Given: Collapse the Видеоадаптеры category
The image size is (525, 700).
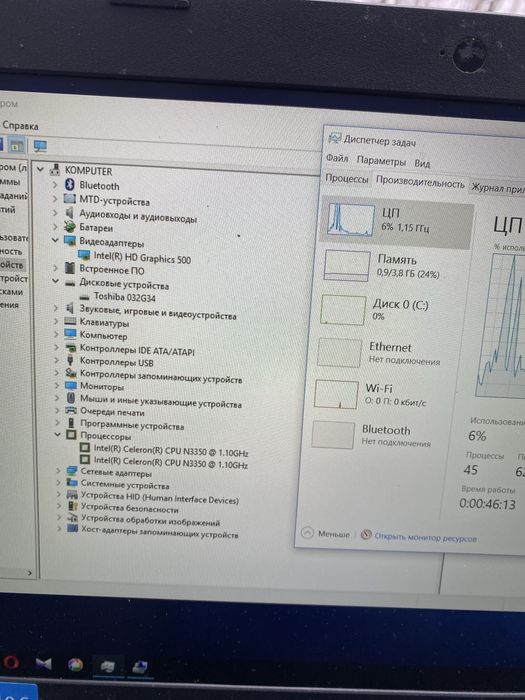Looking at the screenshot, I should click(55, 240).
